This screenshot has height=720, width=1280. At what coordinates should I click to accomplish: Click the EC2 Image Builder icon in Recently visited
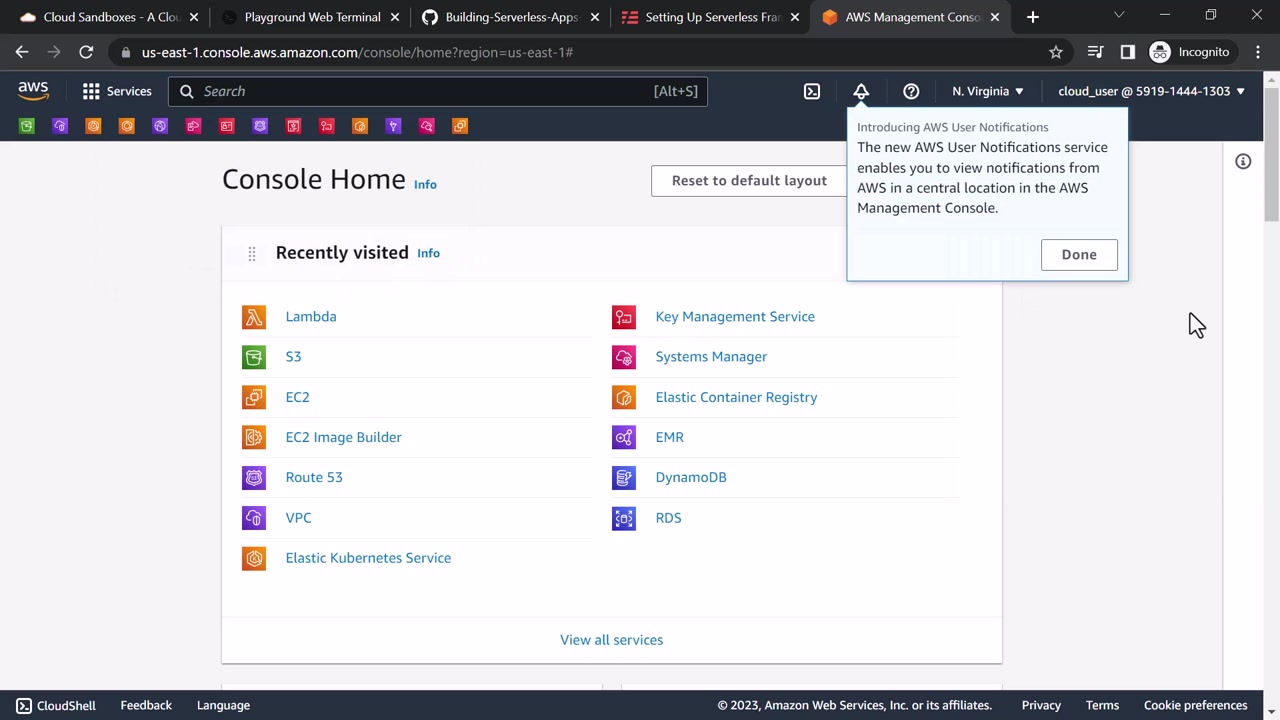[x=254, y=437]
